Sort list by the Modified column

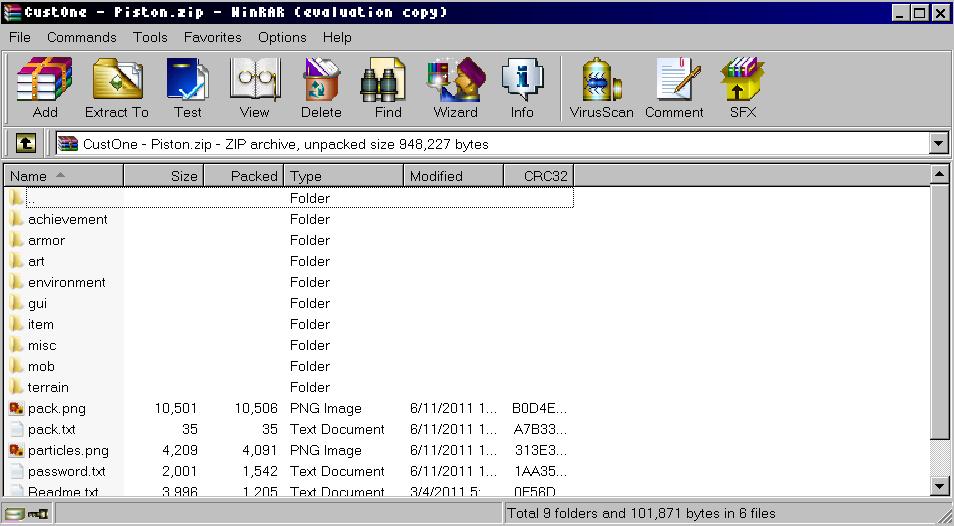[x=453, y=176]
